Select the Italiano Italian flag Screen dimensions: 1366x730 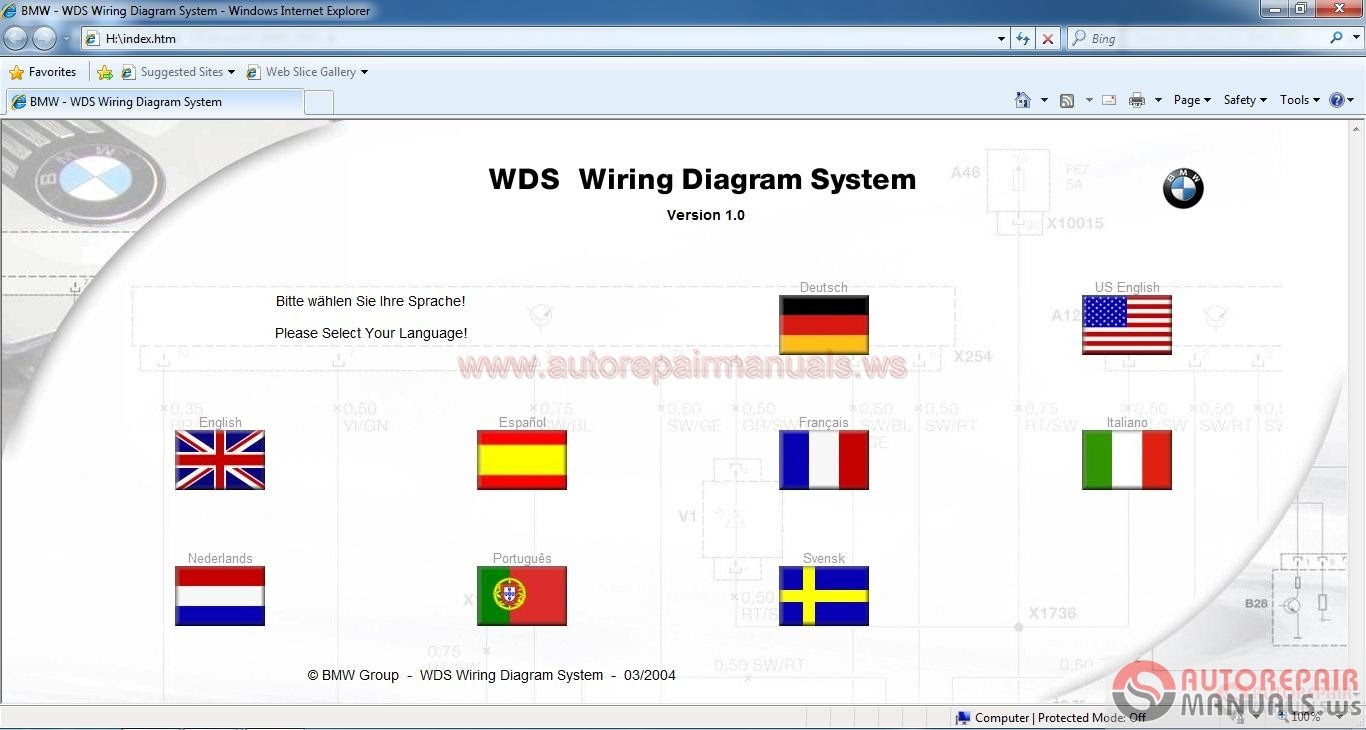1127,460
